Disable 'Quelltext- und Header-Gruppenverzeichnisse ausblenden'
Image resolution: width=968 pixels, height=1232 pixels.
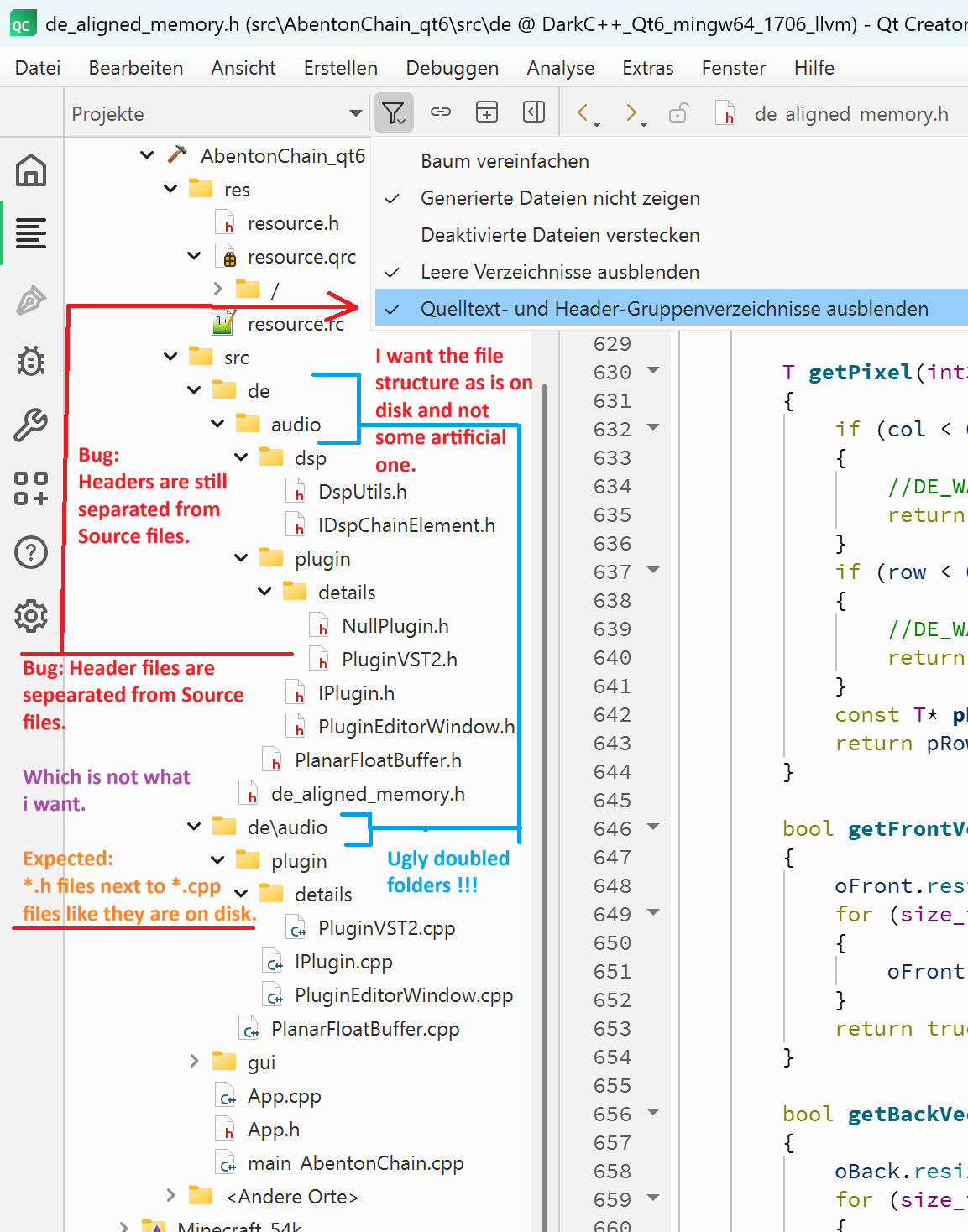pyautogui.click(x=673, y=309)
